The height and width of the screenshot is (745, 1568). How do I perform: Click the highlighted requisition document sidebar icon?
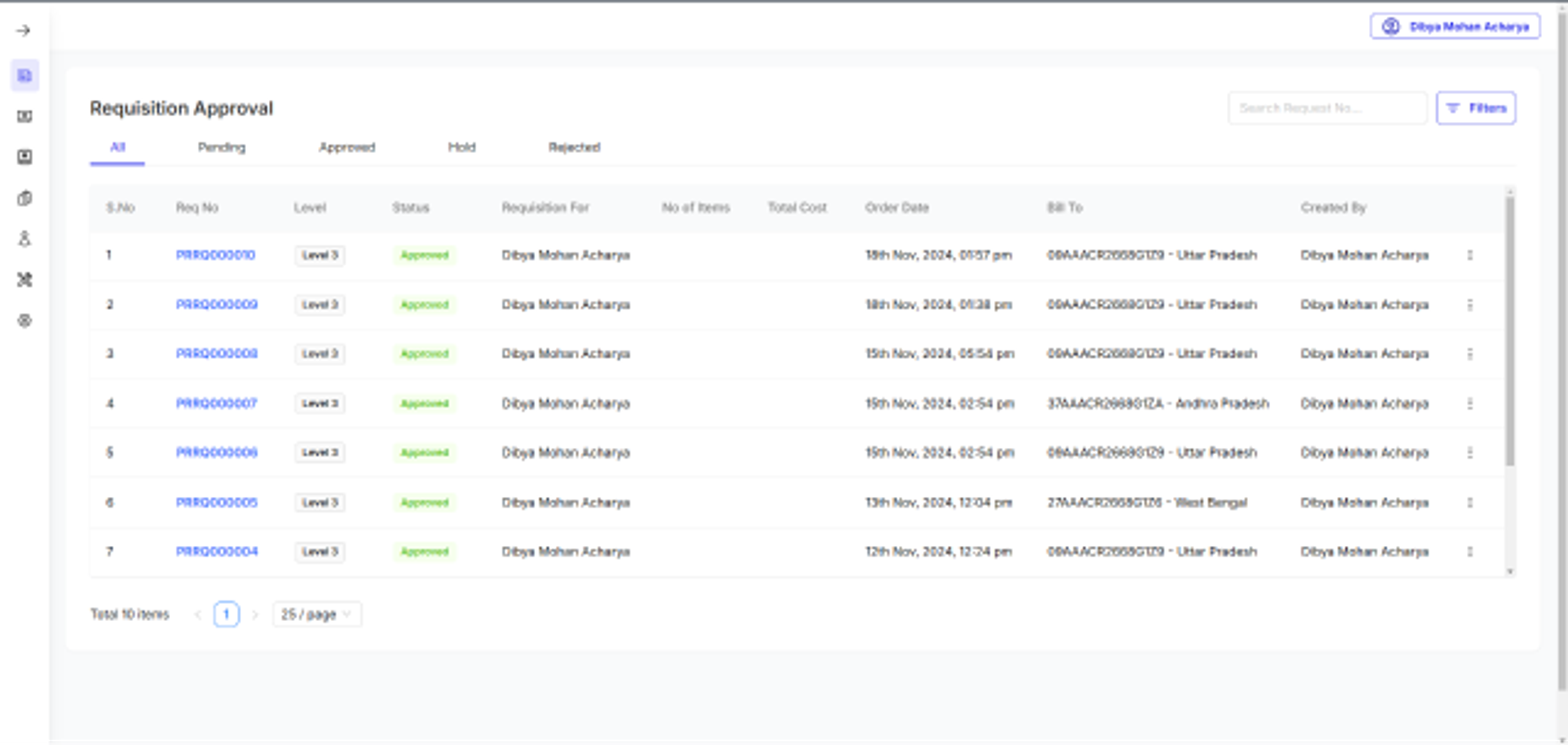(x=25, y=76)
